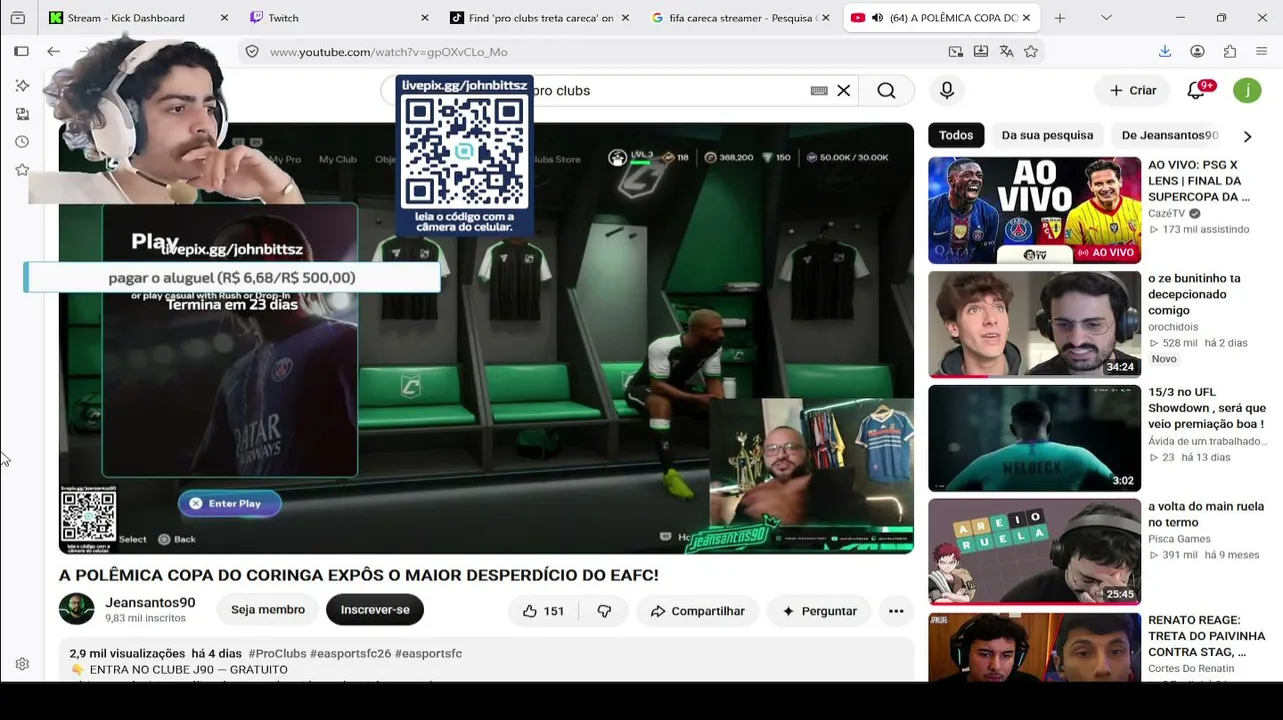Click the #easportsfc26 hashtag link
Screen dimensions: 1283x720
[350, 653]
